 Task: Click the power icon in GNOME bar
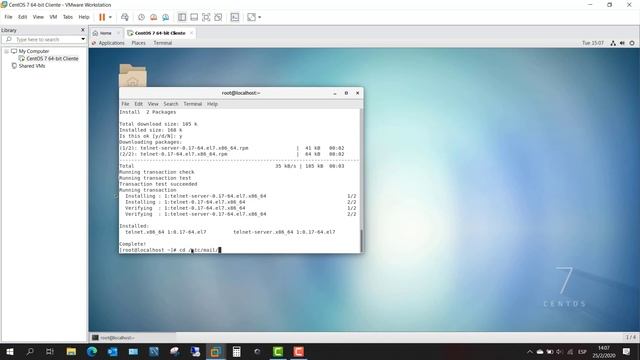[x=632, y=43]
